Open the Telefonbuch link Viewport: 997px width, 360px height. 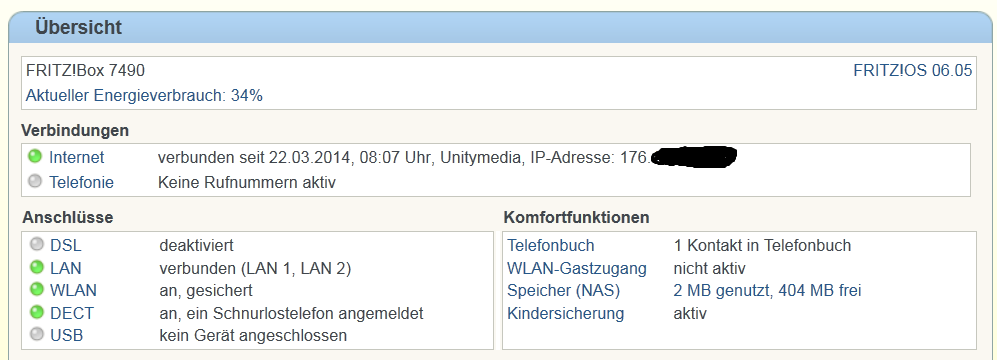(551, 246)
